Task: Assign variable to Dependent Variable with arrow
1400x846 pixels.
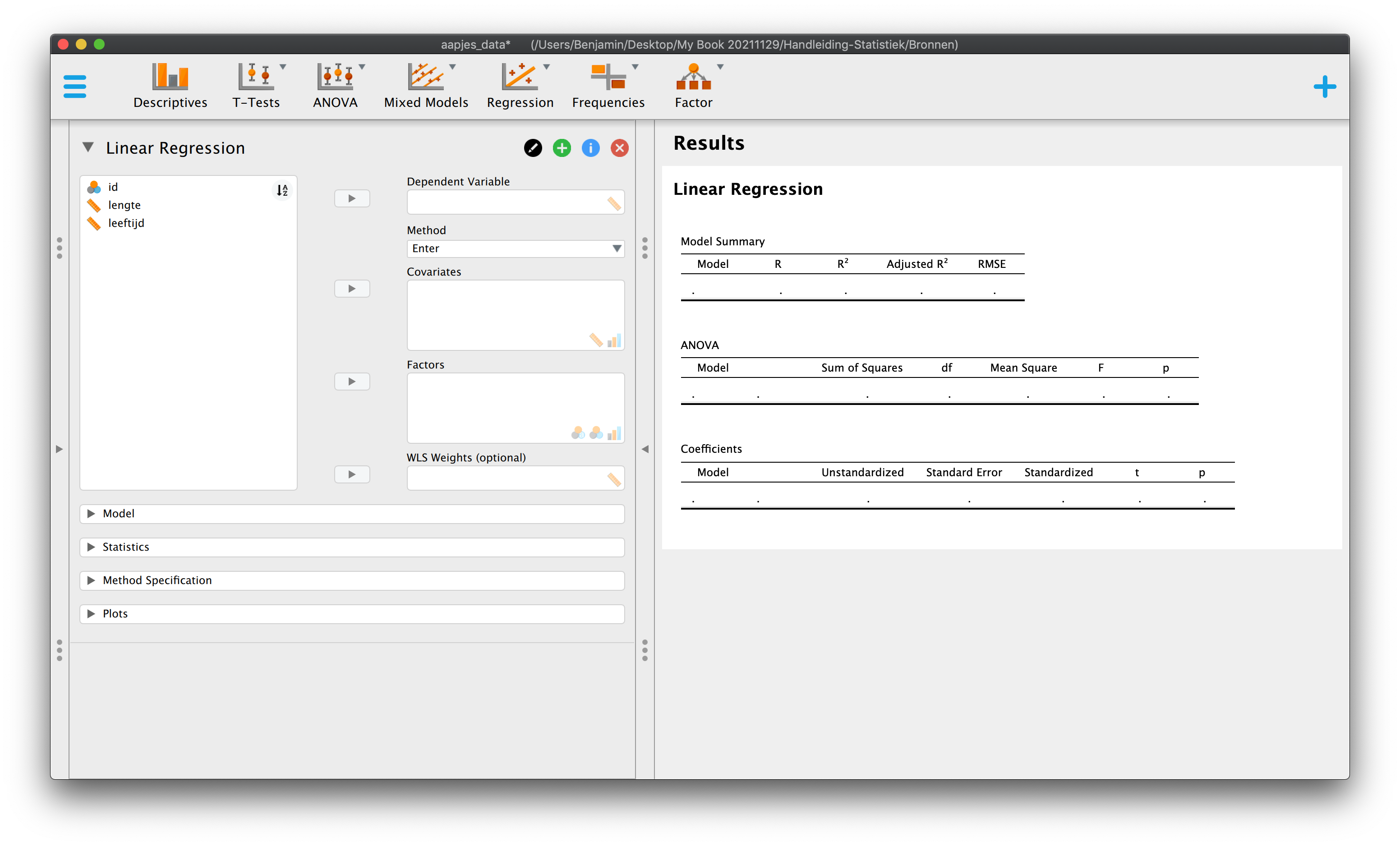Action: tap(352, 198)
